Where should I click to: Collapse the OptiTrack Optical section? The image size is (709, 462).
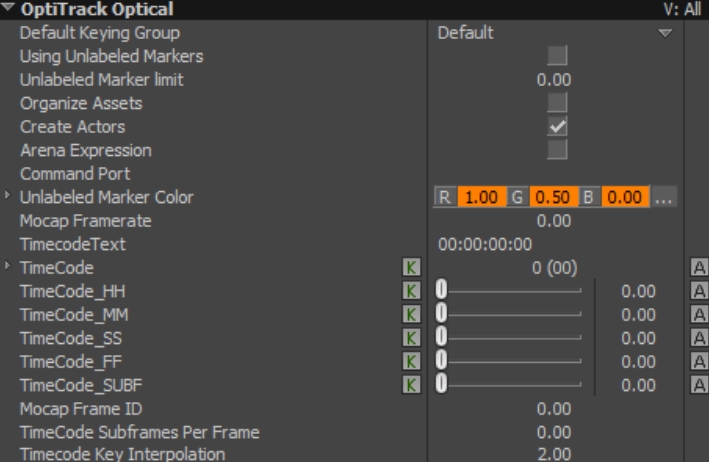[x=10, y=10]
